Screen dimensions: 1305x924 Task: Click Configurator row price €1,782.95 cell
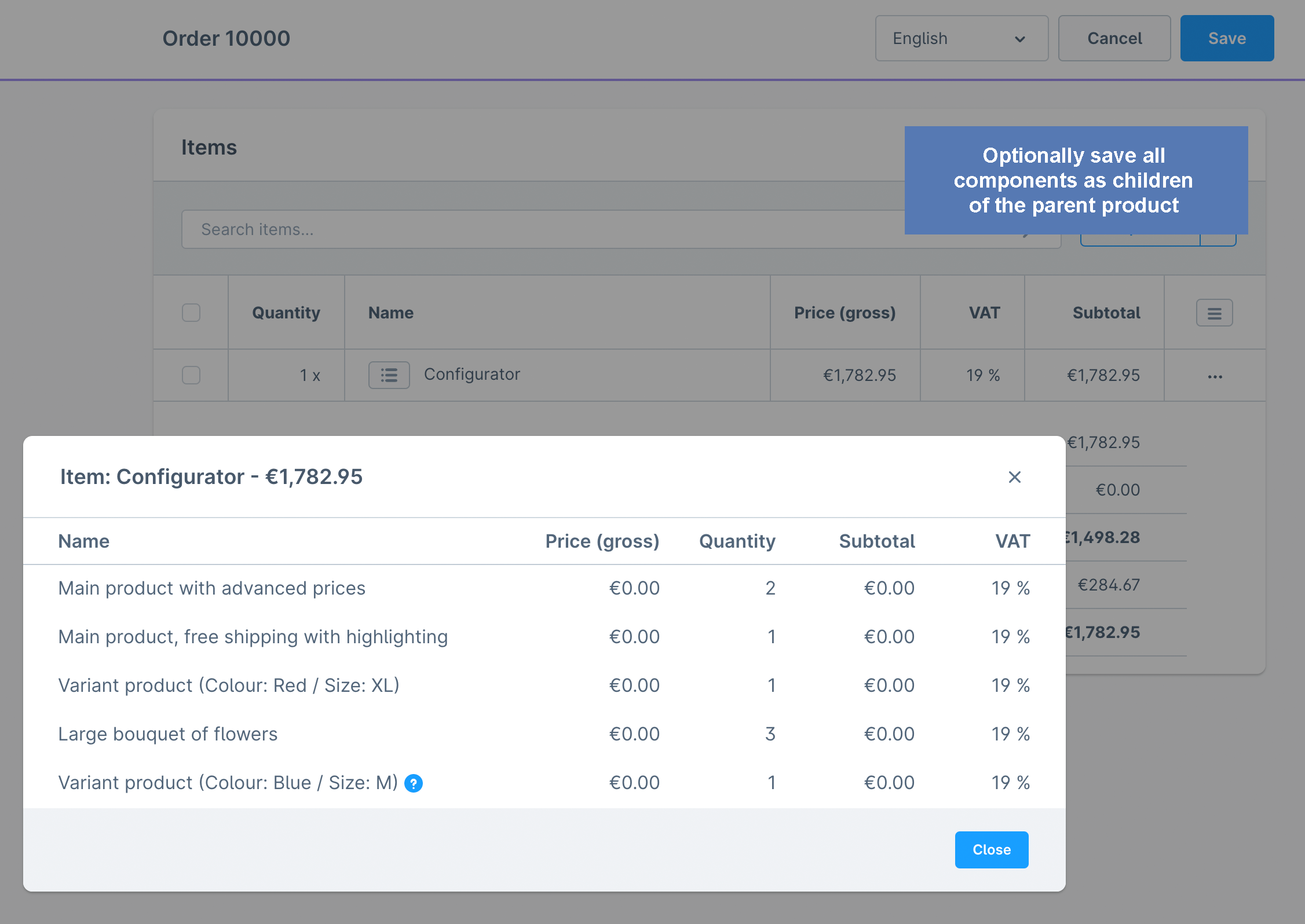(x=860, y=376)
